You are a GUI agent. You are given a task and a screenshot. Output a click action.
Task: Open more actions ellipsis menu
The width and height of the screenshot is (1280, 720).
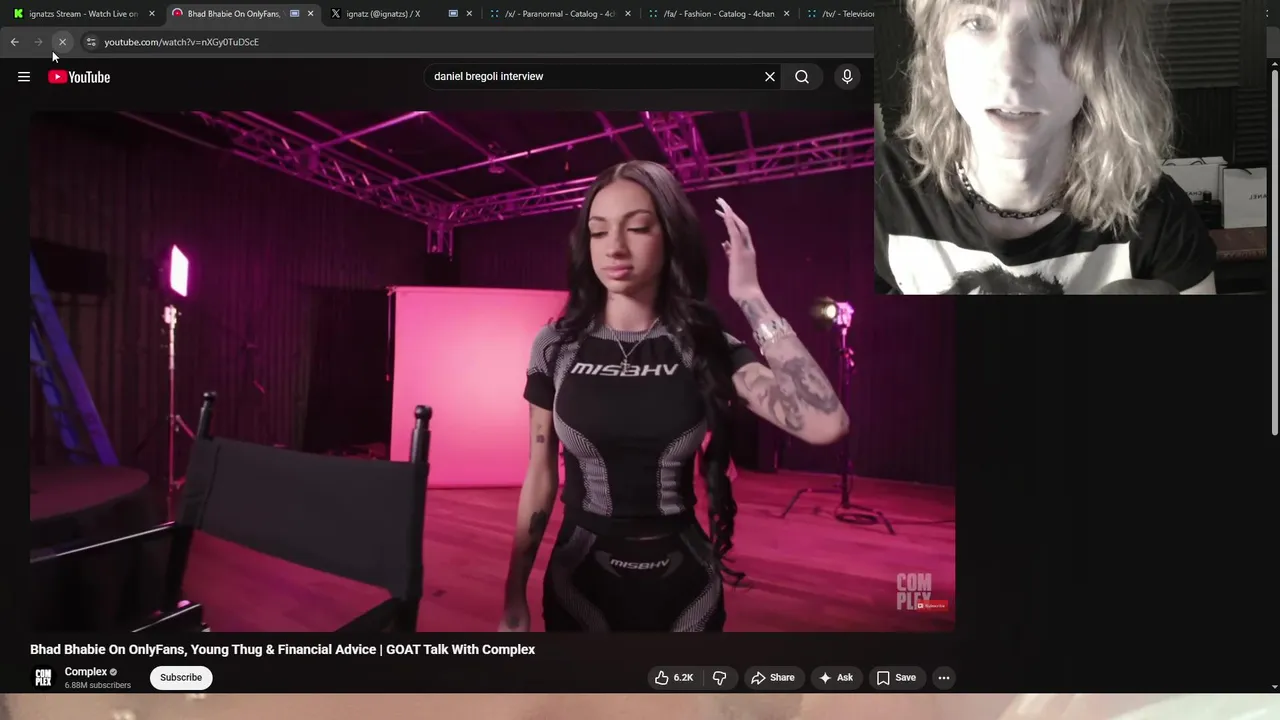(943, 678)
